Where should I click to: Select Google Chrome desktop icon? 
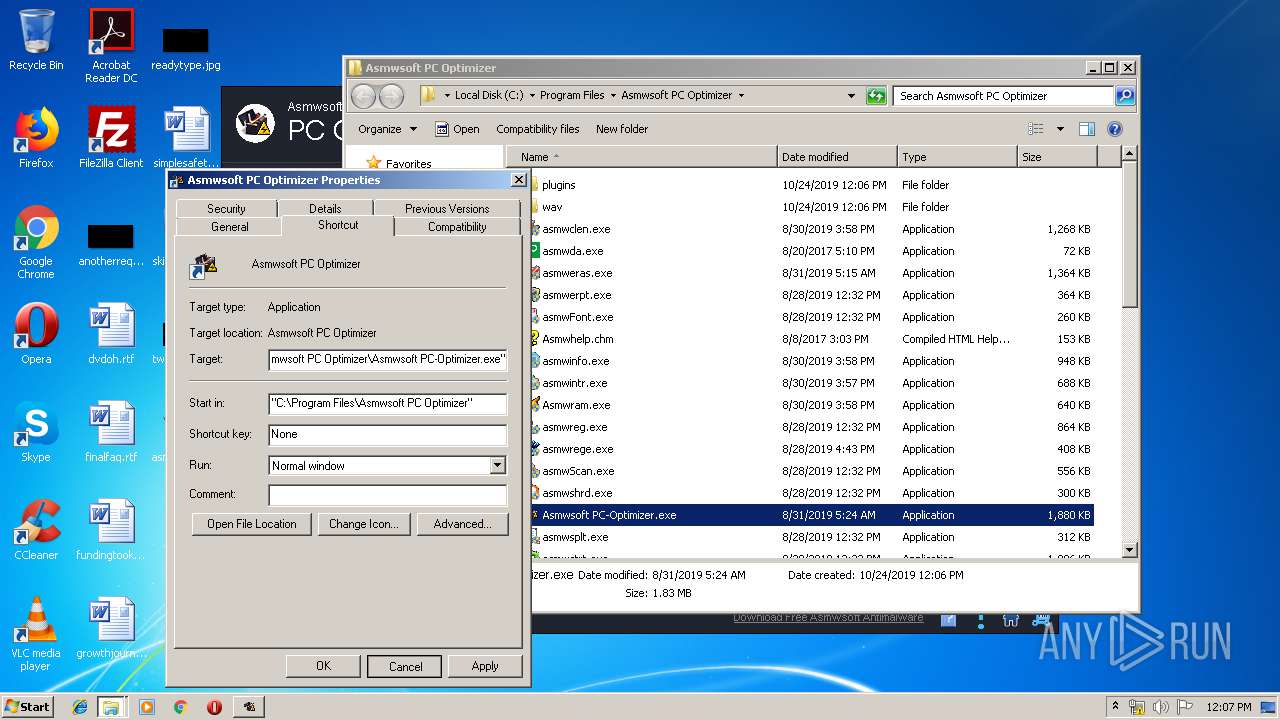(x=36, y=242)
